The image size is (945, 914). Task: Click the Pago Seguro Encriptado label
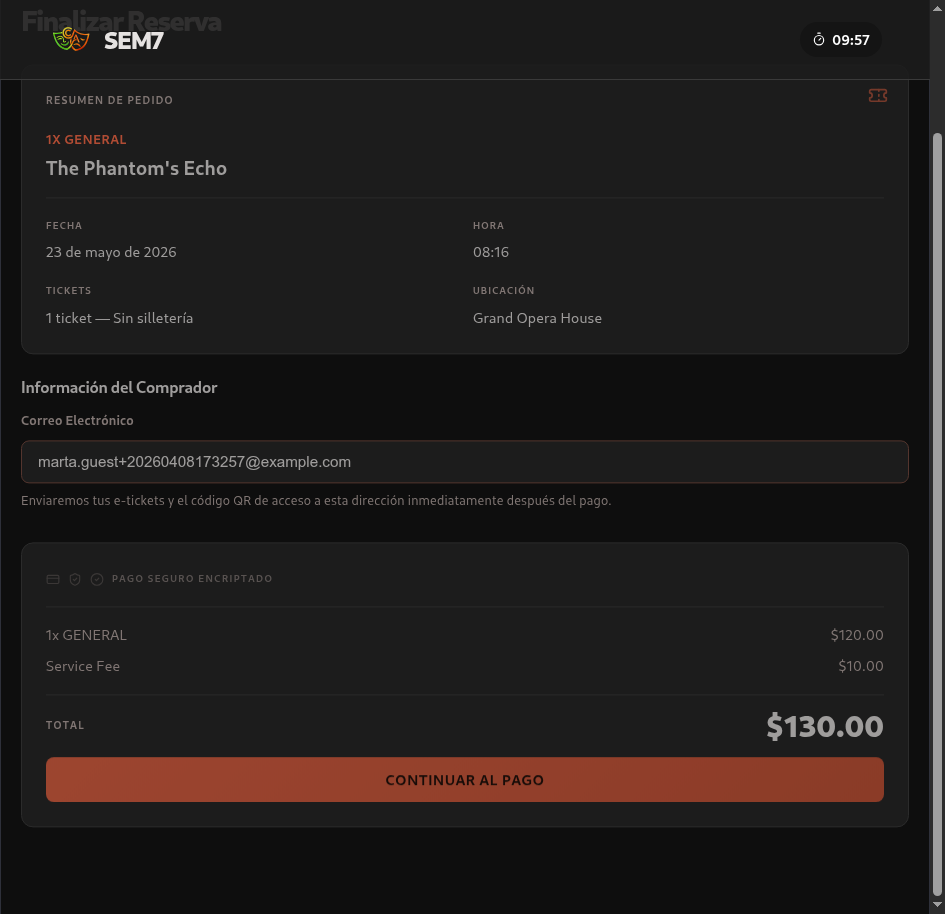pos(192,579)
